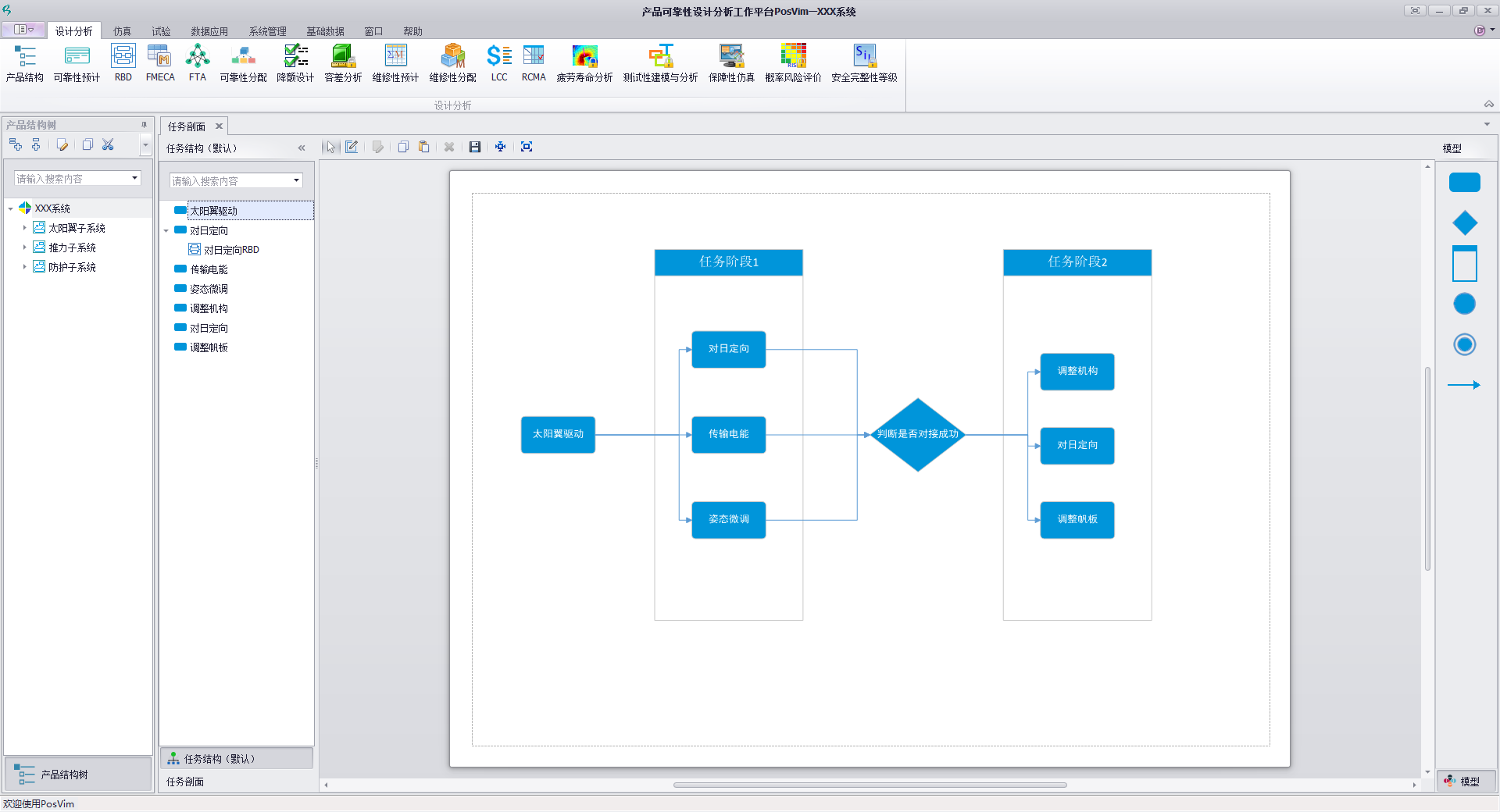Select the pointer tool in diagram toolbar

tap(330, 147)
